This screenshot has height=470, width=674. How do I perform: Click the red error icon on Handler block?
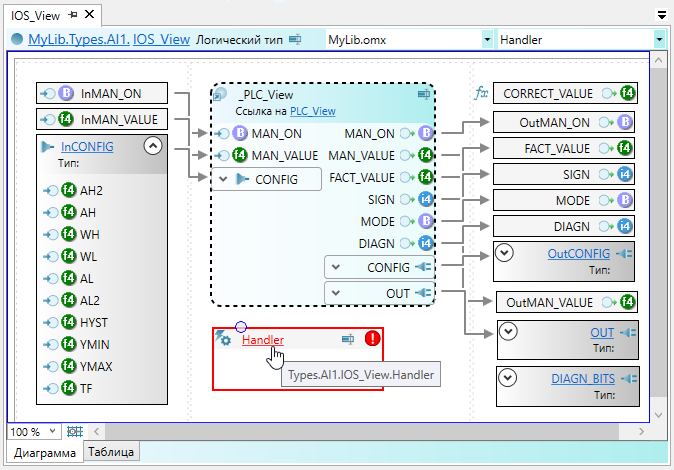pyautogui.click(x=373, y=340)
